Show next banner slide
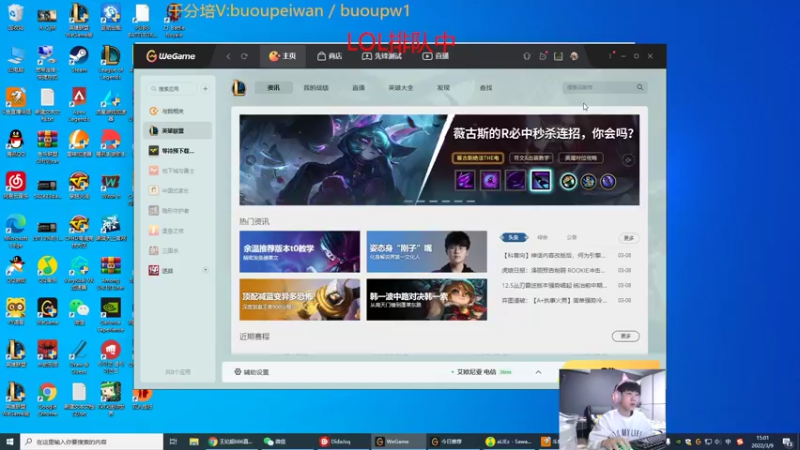This screenshot has height=450, width=800. [x=628, y=160]
